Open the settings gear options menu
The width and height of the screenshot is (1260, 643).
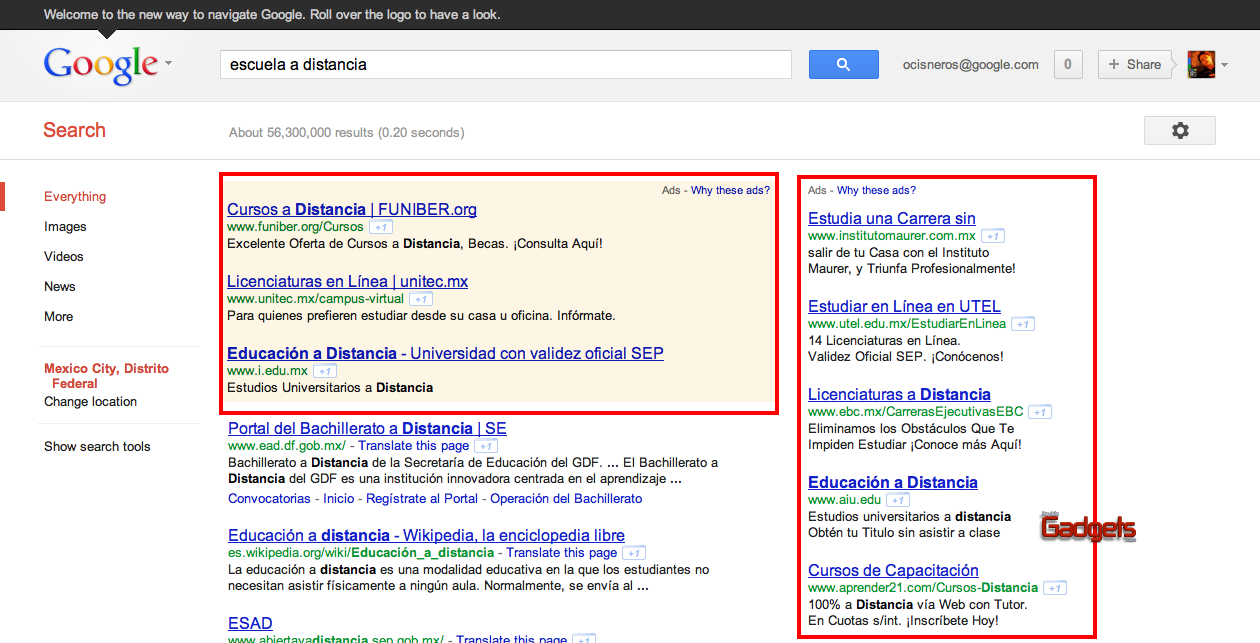[x=1180, y=130]
